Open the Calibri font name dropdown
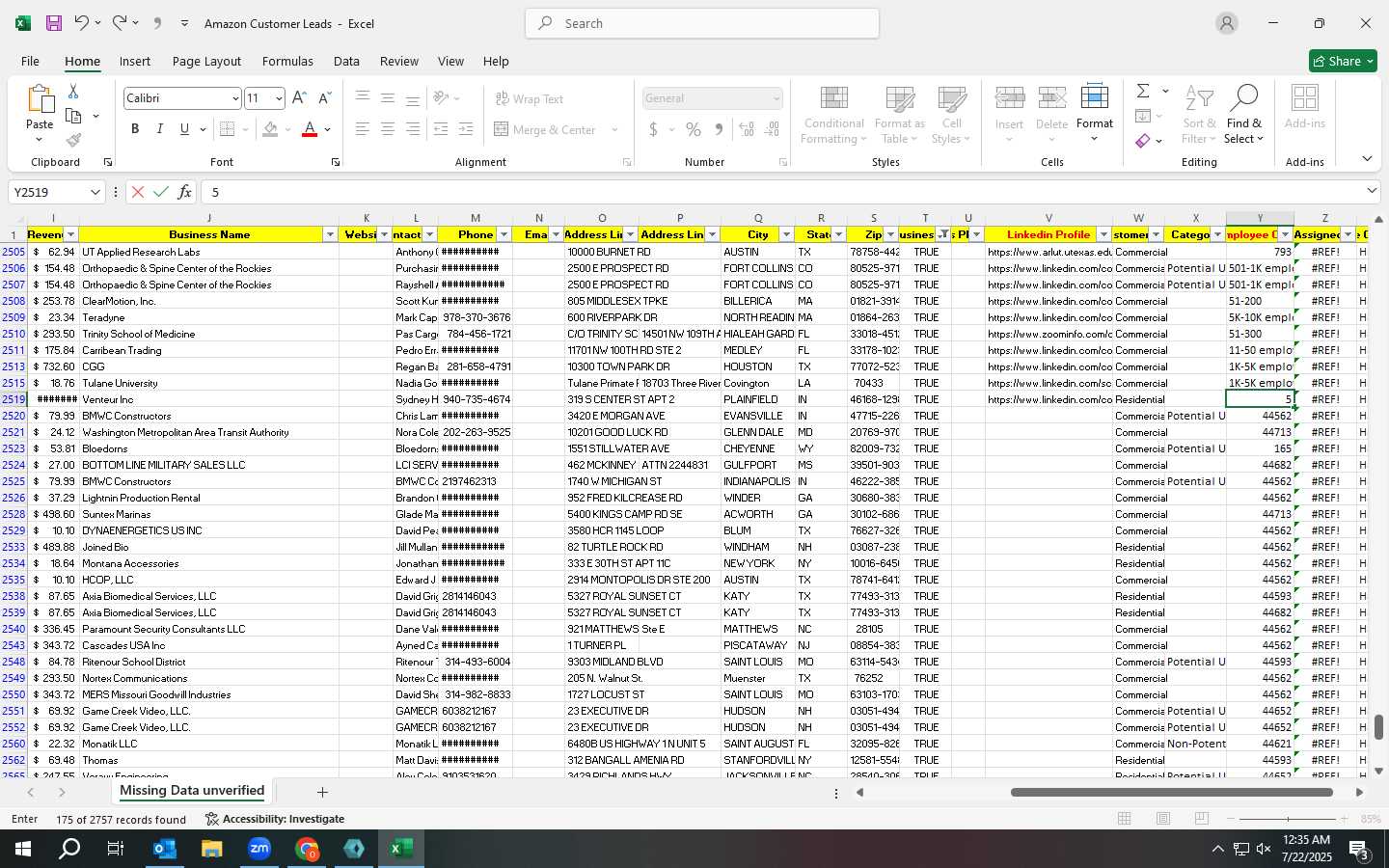Viewport: 1389px width, 868px height. (x=234, y=98)
